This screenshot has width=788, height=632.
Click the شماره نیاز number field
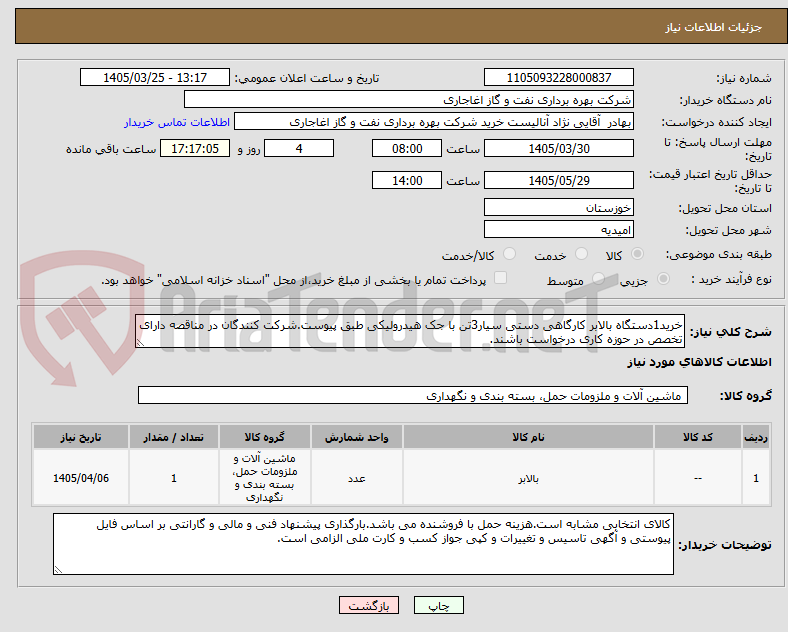(558, 77)
